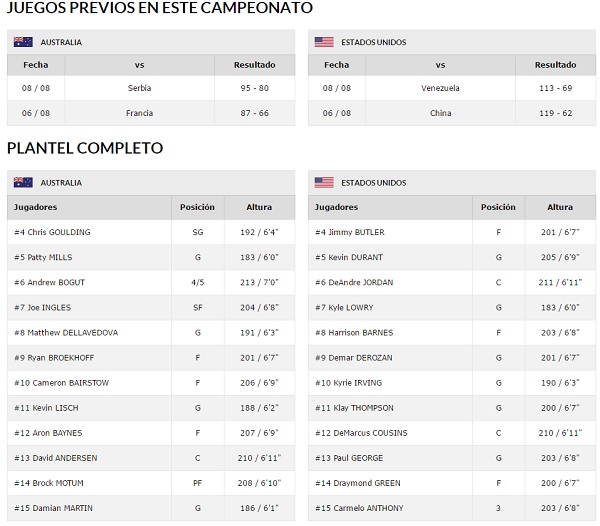Click the Australia flag in previous games table

click(x=23, y=42)
